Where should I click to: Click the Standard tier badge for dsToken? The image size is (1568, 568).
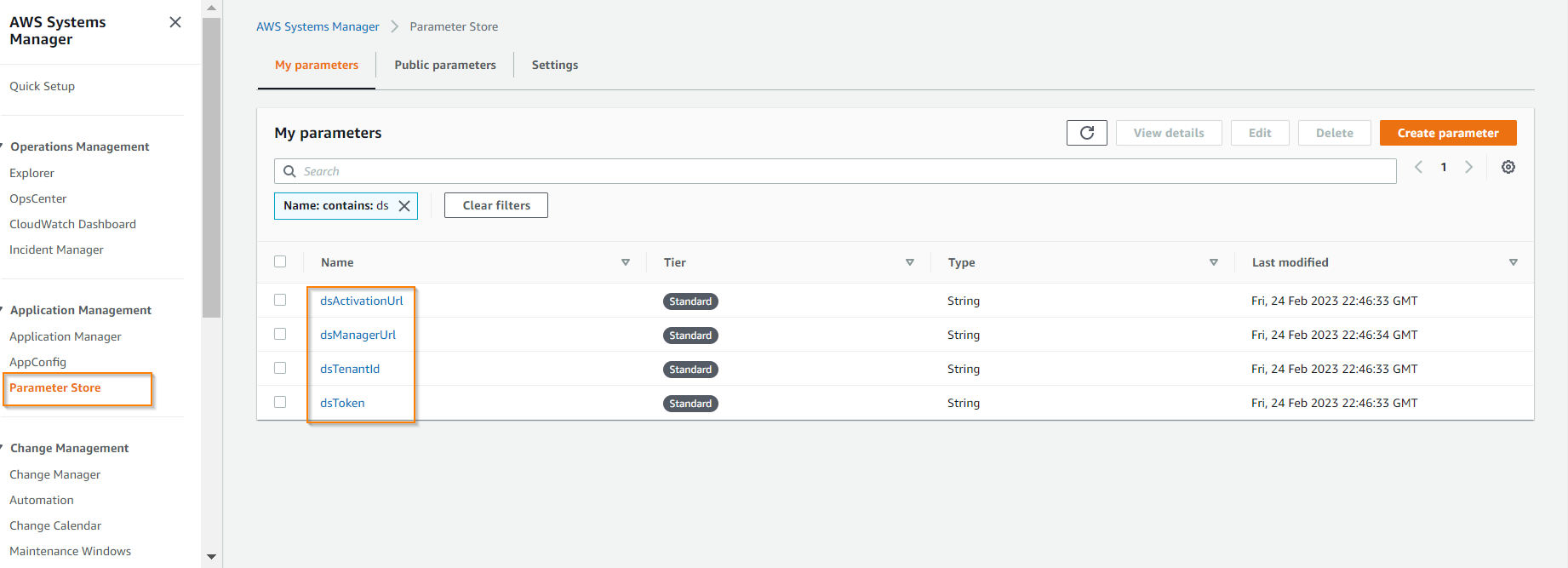690,404
